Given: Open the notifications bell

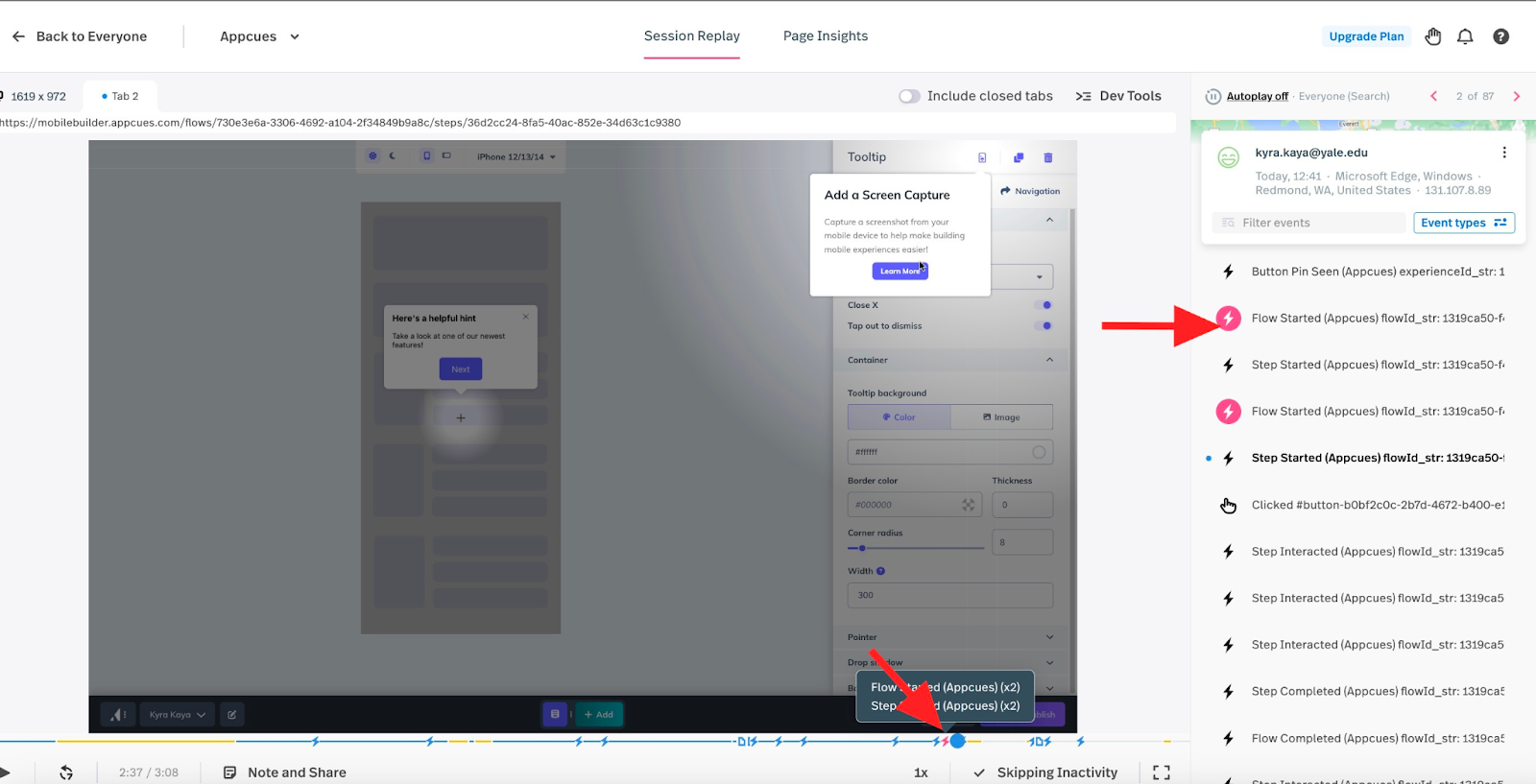Looking at the screenshot, I should coord(1465,36).
